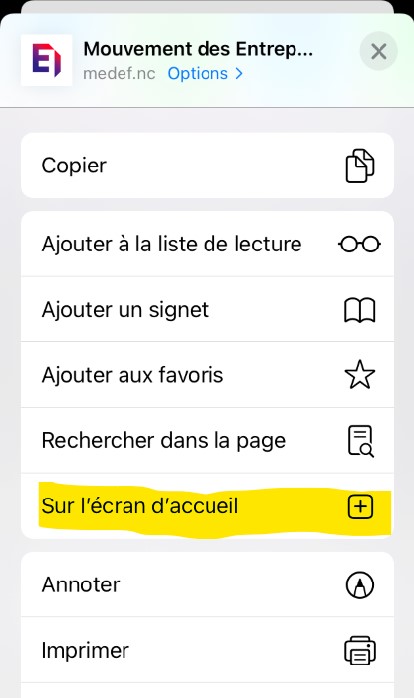Image resolution: width=414 pixels, height=698 pixels.
Task: Tap the MEDEF site logo thumbnail
Action: tap(46, 60)
